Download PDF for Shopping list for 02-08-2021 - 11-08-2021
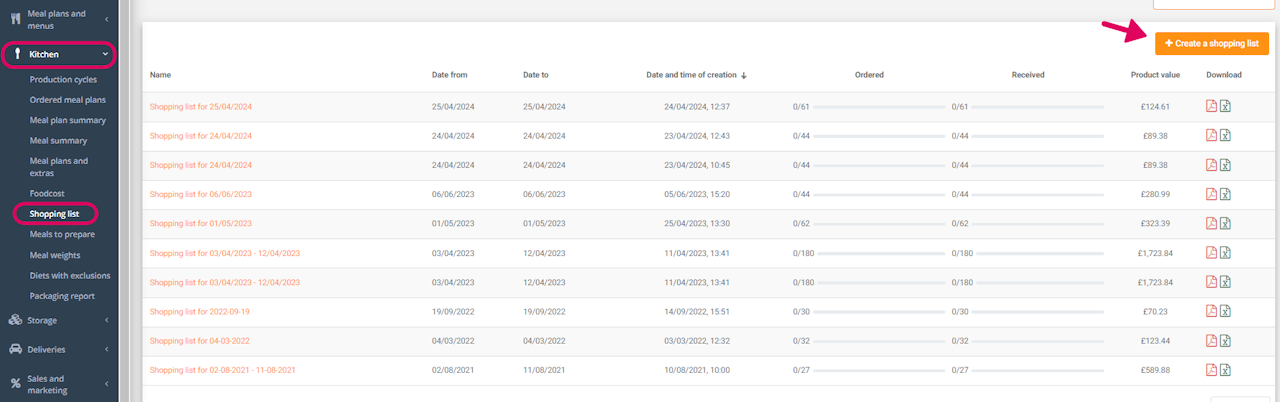Viewport: 1280px width, 402px height. point(1211,370)
